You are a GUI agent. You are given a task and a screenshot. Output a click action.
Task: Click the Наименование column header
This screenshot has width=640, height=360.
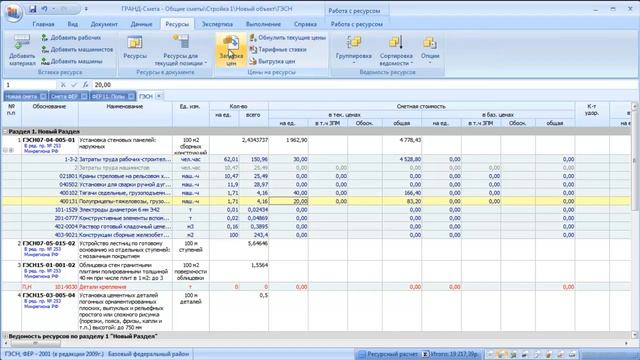coord(125,114)
